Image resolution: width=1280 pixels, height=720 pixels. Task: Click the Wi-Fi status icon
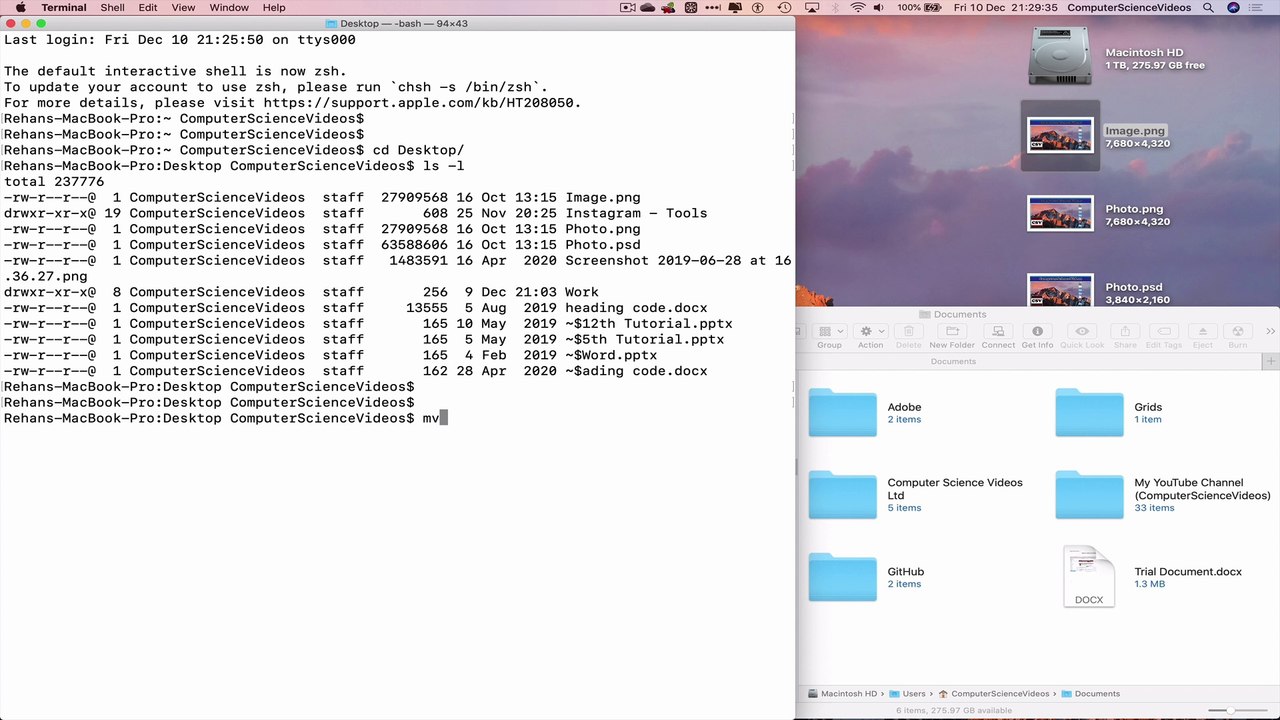[x=858, y=8]
